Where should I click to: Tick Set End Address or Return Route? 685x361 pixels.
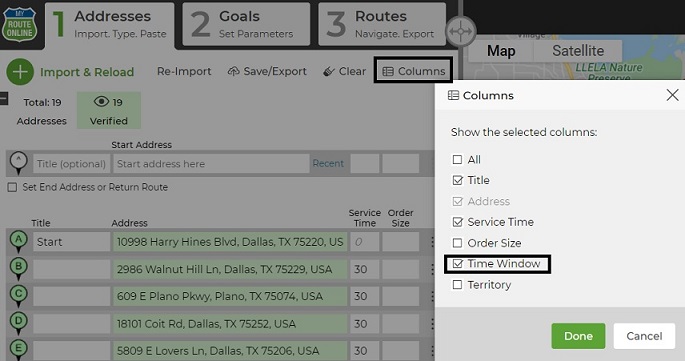pyautogui.click(x=12, y=187)
